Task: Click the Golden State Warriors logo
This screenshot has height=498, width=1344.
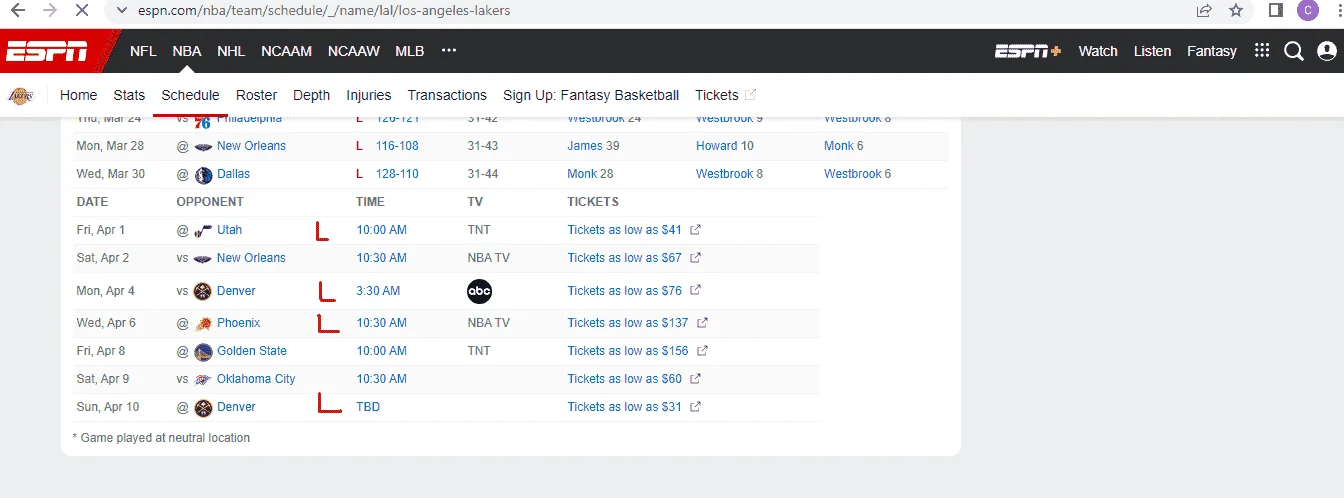Action: point(203,351)
